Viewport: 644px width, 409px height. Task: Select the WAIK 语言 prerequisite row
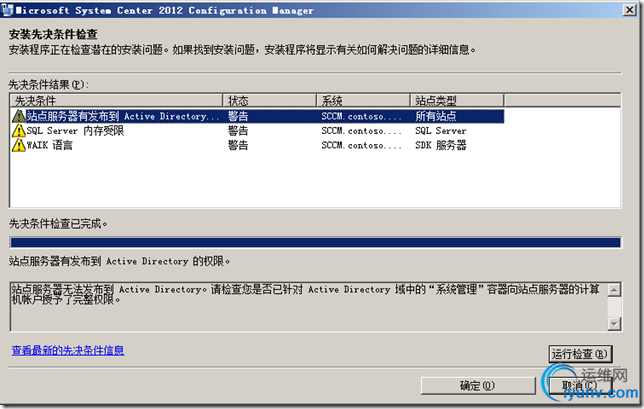[258, 145]
